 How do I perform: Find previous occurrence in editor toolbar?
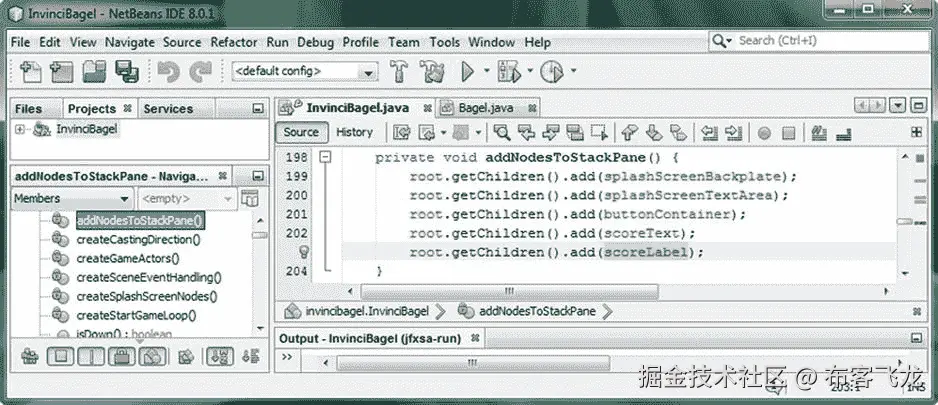click(526, 133)
